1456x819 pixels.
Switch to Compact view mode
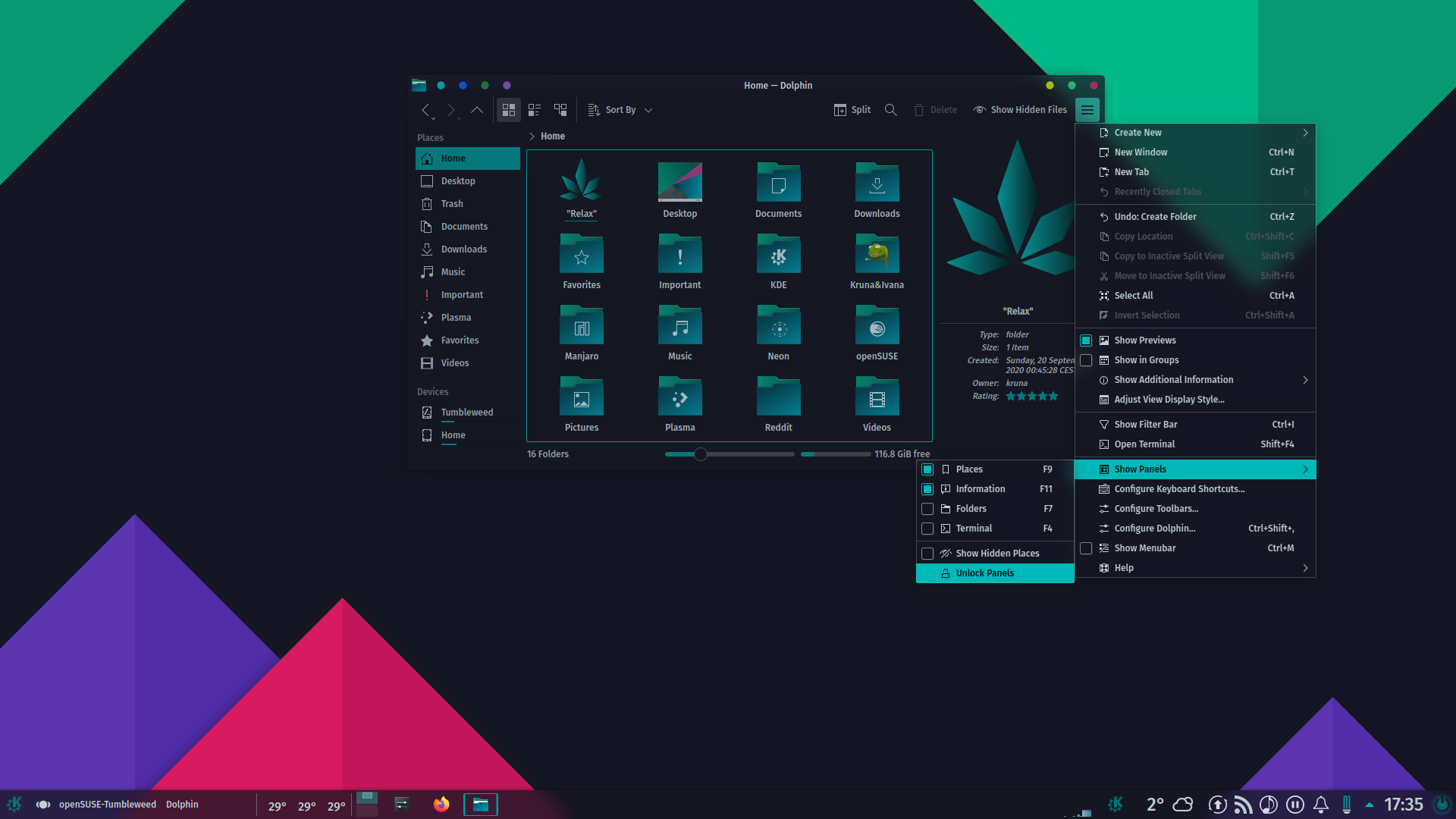(x=535, y=110)
